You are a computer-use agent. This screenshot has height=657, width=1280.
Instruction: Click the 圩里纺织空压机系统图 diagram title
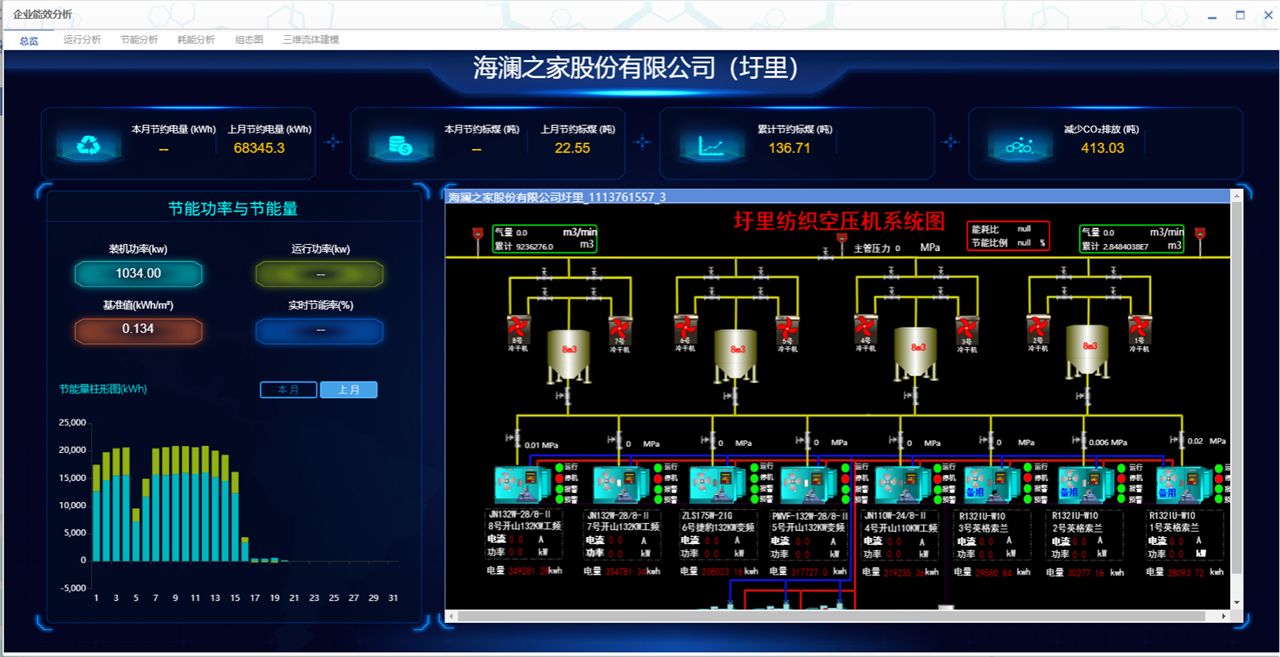(839, 221)
